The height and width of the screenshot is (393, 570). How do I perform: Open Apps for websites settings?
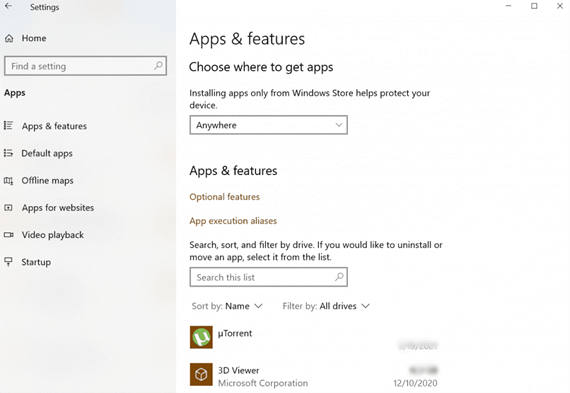58,208
